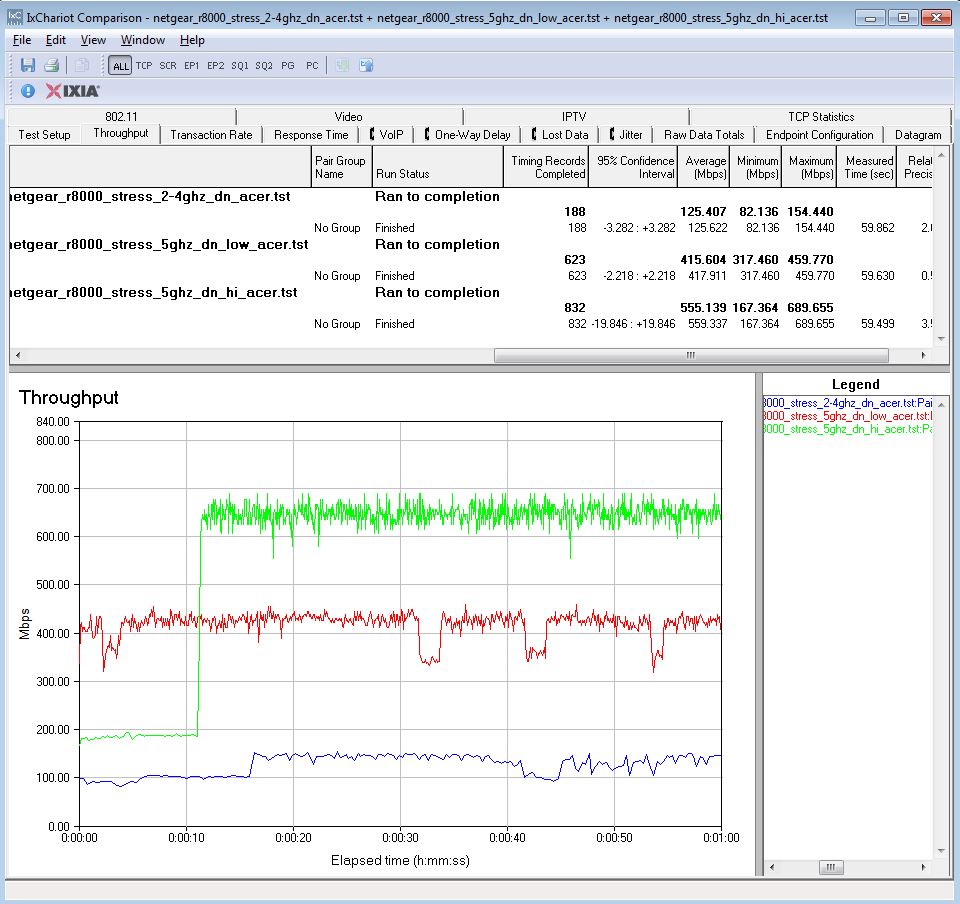Click the green 5ghz_dn_hi legend entry
Image resolution: width=960 pixels, height=904 pixels.
pyautogui.click(x=847, y=428)
